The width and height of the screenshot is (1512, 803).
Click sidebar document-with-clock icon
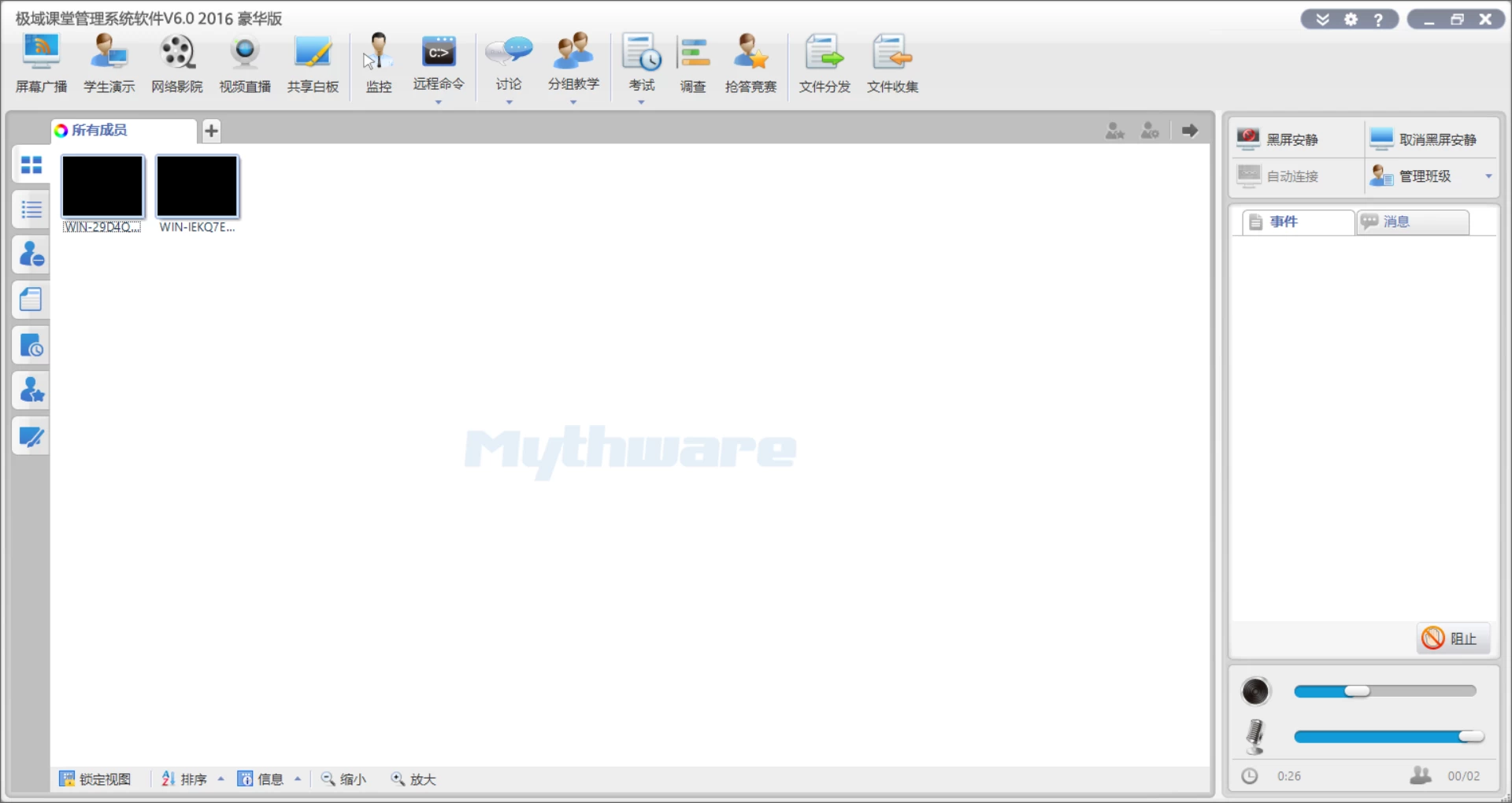coord(31,345)
